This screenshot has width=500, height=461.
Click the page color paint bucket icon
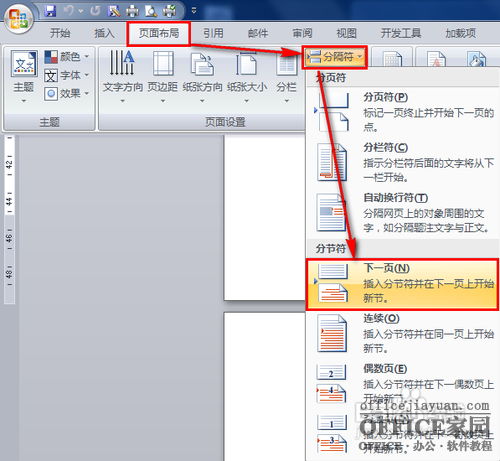coord(477,60)
